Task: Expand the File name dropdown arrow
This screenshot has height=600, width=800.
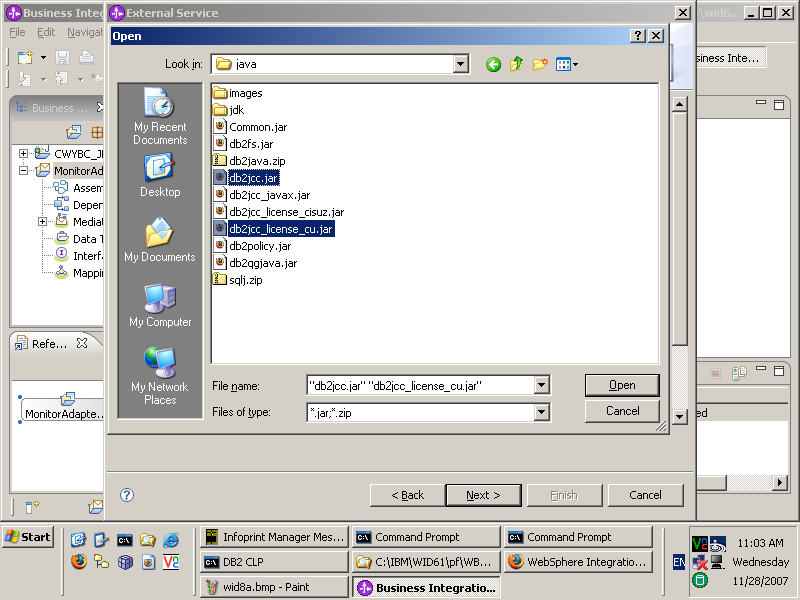Action: pyautogui.click(x=541, y=385)
